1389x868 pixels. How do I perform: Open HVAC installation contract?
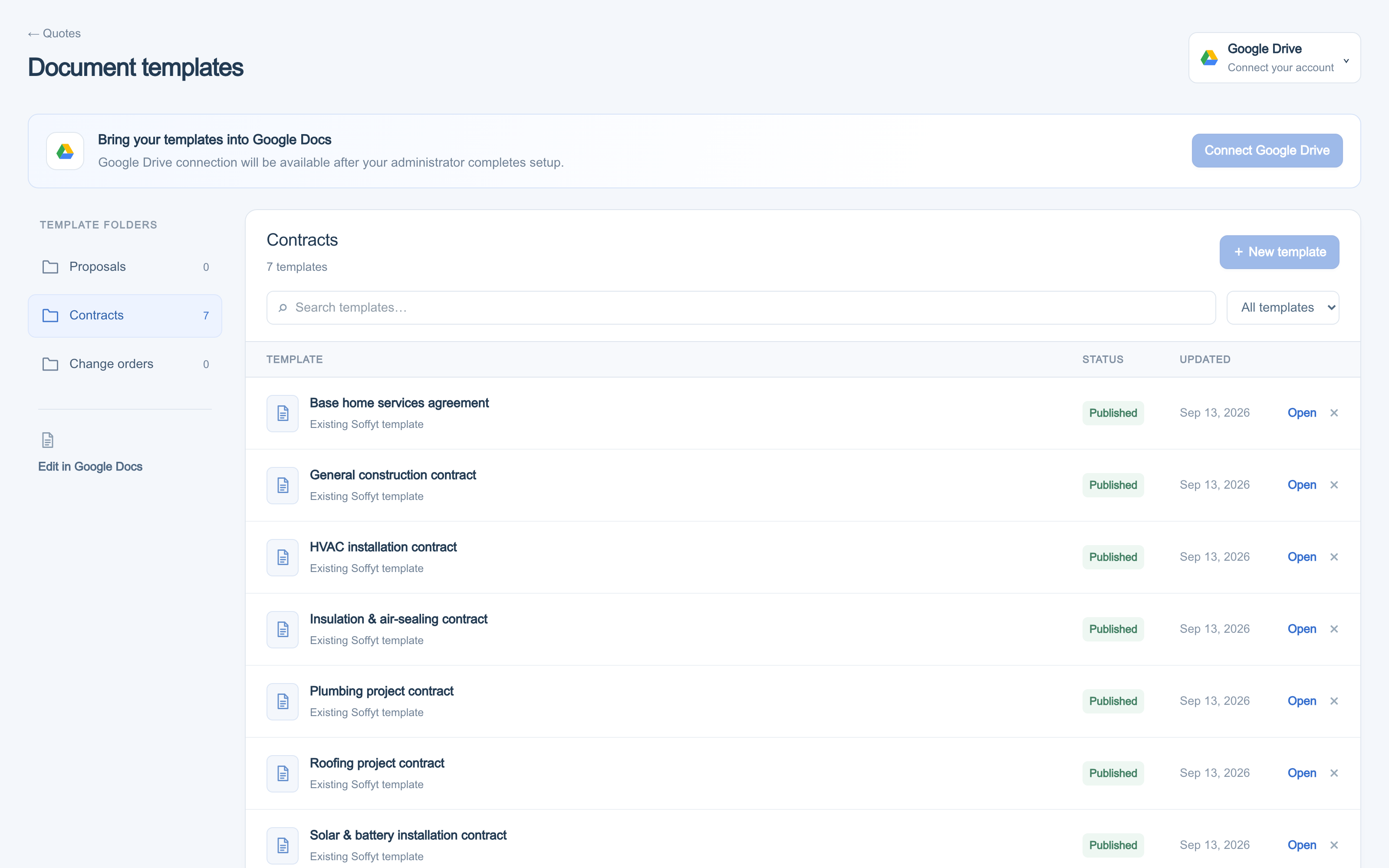[x=1302, y=557]
